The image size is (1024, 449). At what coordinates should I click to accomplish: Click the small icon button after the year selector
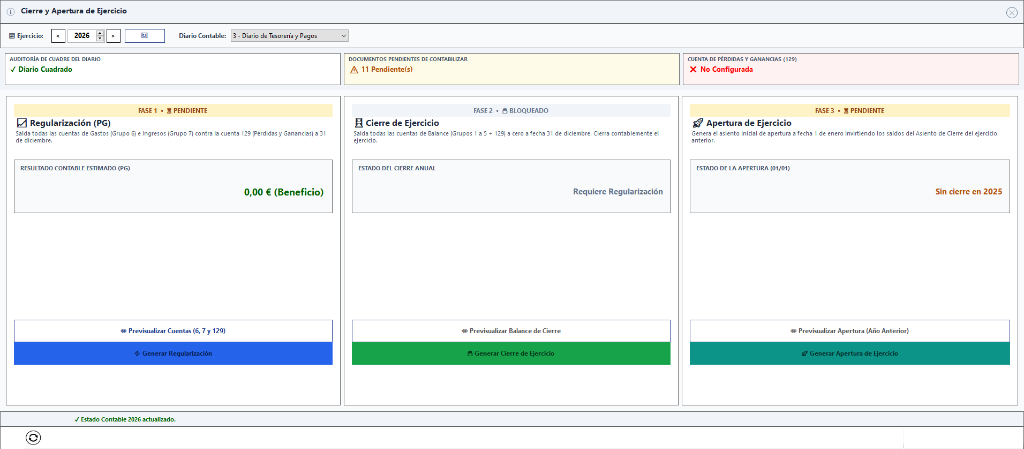click(x=145, y=36)
